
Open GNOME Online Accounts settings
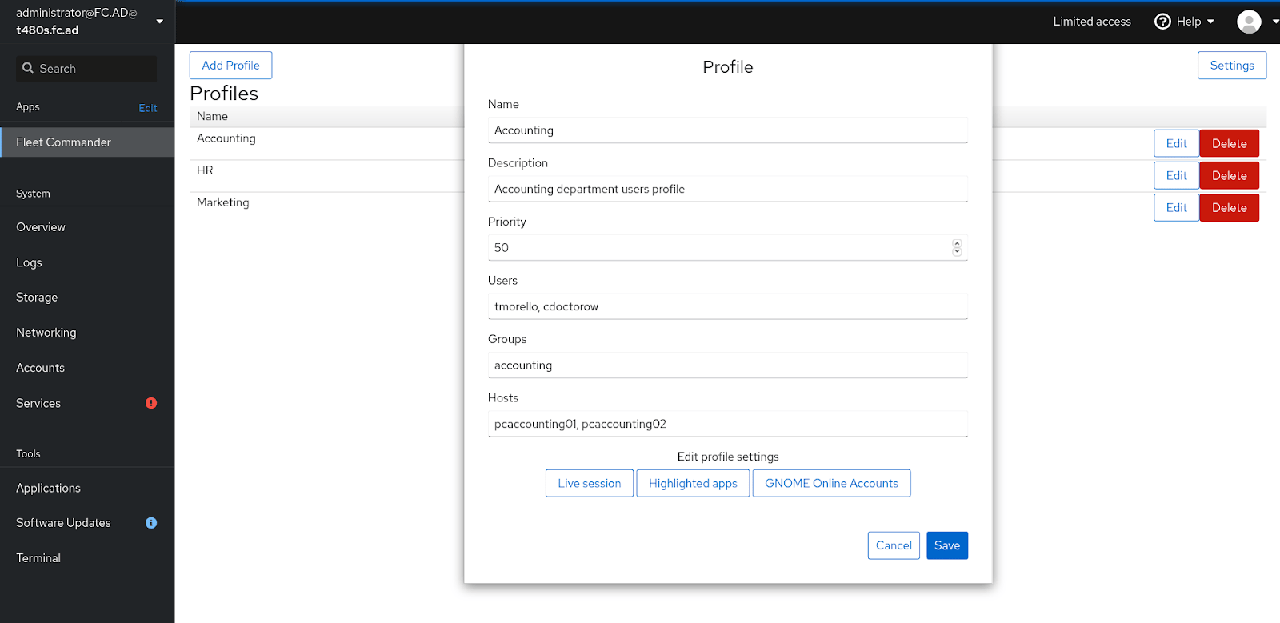click(831, 483)
